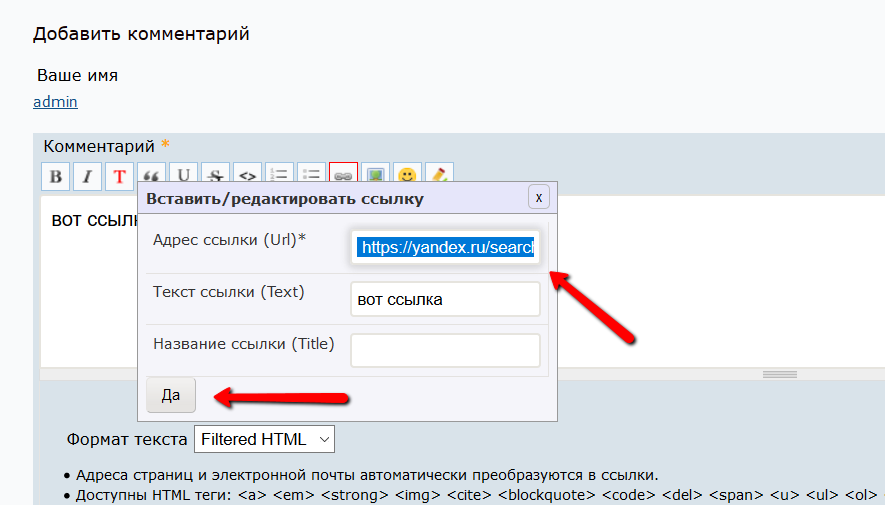This screenshot has height=505, width=885.
Task: Click the insert link chain icon
Action: [343, 177]
